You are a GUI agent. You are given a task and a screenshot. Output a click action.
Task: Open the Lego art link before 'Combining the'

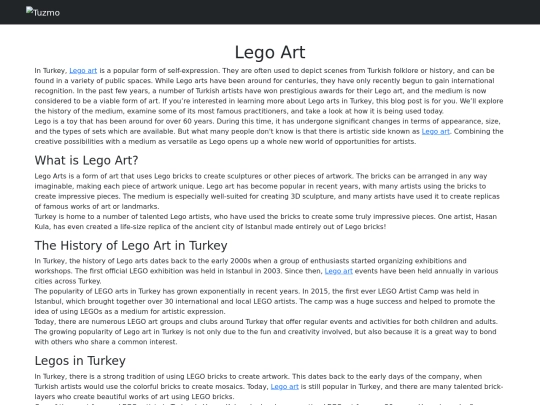436,132
